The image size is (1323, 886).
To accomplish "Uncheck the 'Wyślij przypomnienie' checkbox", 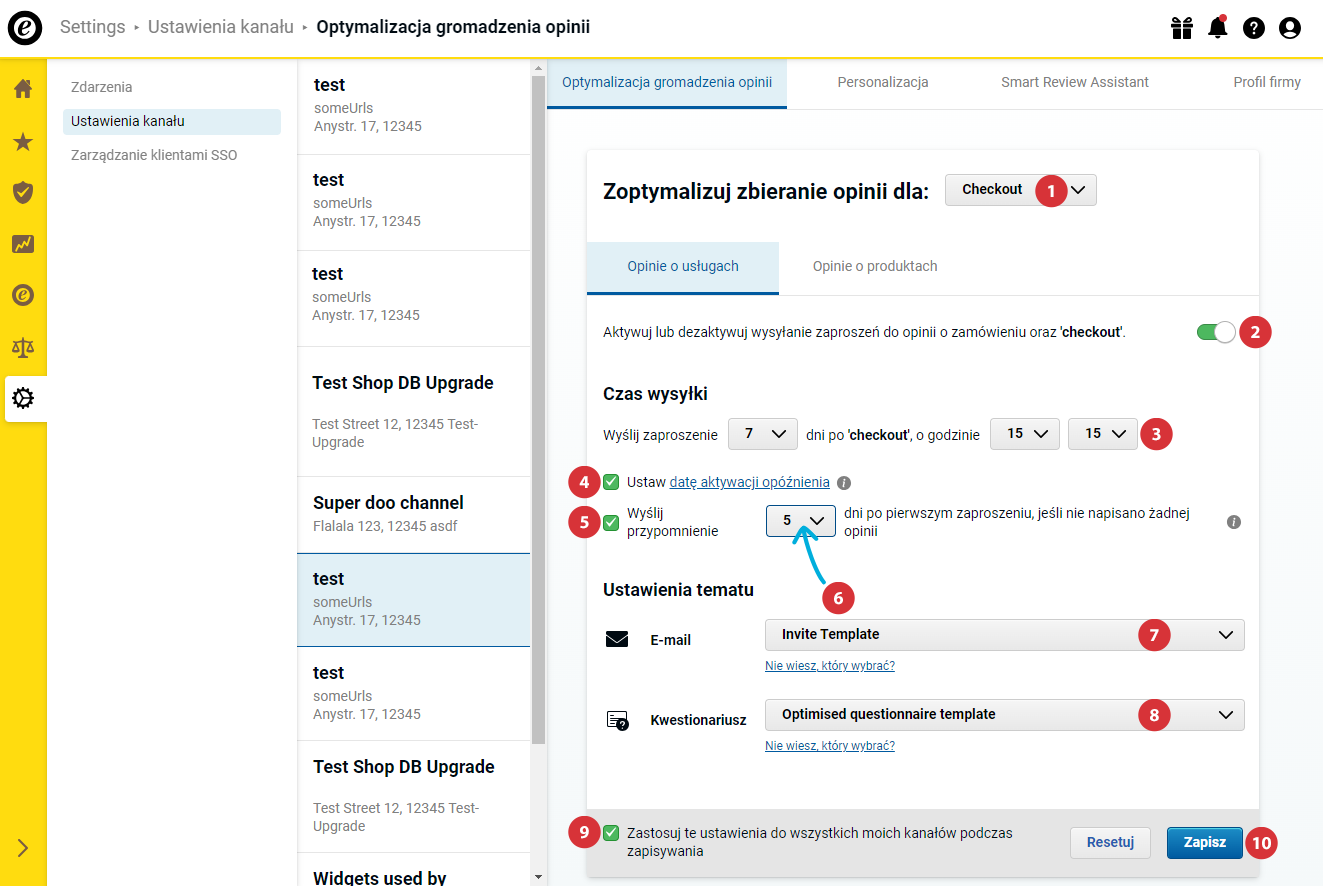I will (611, 522).
